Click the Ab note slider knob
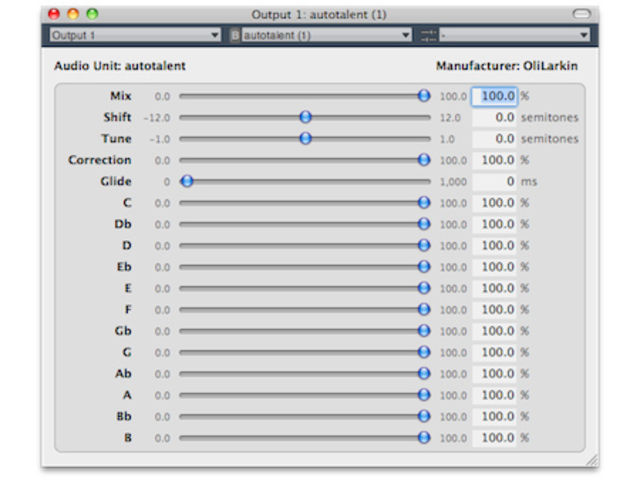Image resolution: width=640 pixels, height=481 pixels. coord(424,373)
